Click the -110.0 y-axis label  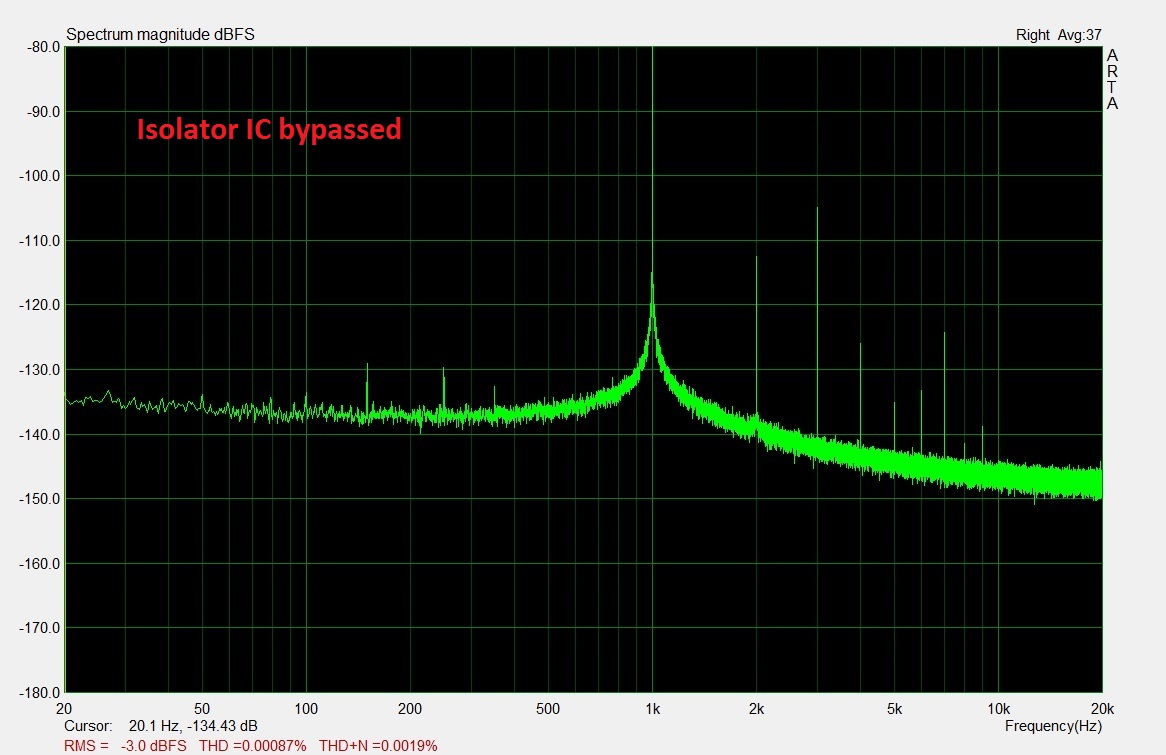[40, 240]
